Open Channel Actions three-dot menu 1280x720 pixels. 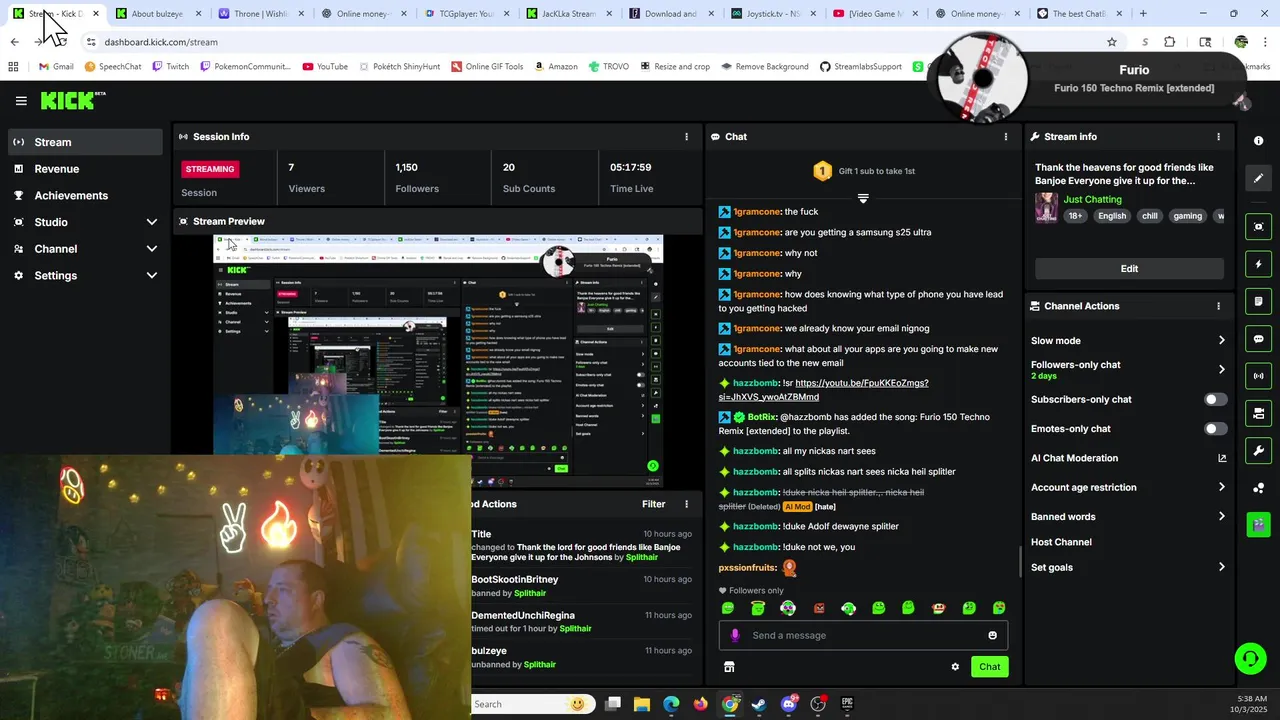coord(1218,306)
